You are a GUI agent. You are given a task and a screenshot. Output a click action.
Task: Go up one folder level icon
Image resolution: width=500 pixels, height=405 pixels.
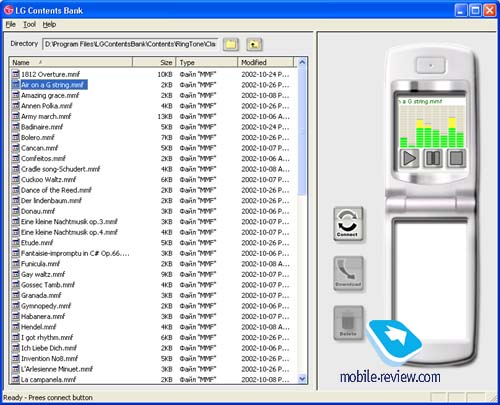point(254,44)
